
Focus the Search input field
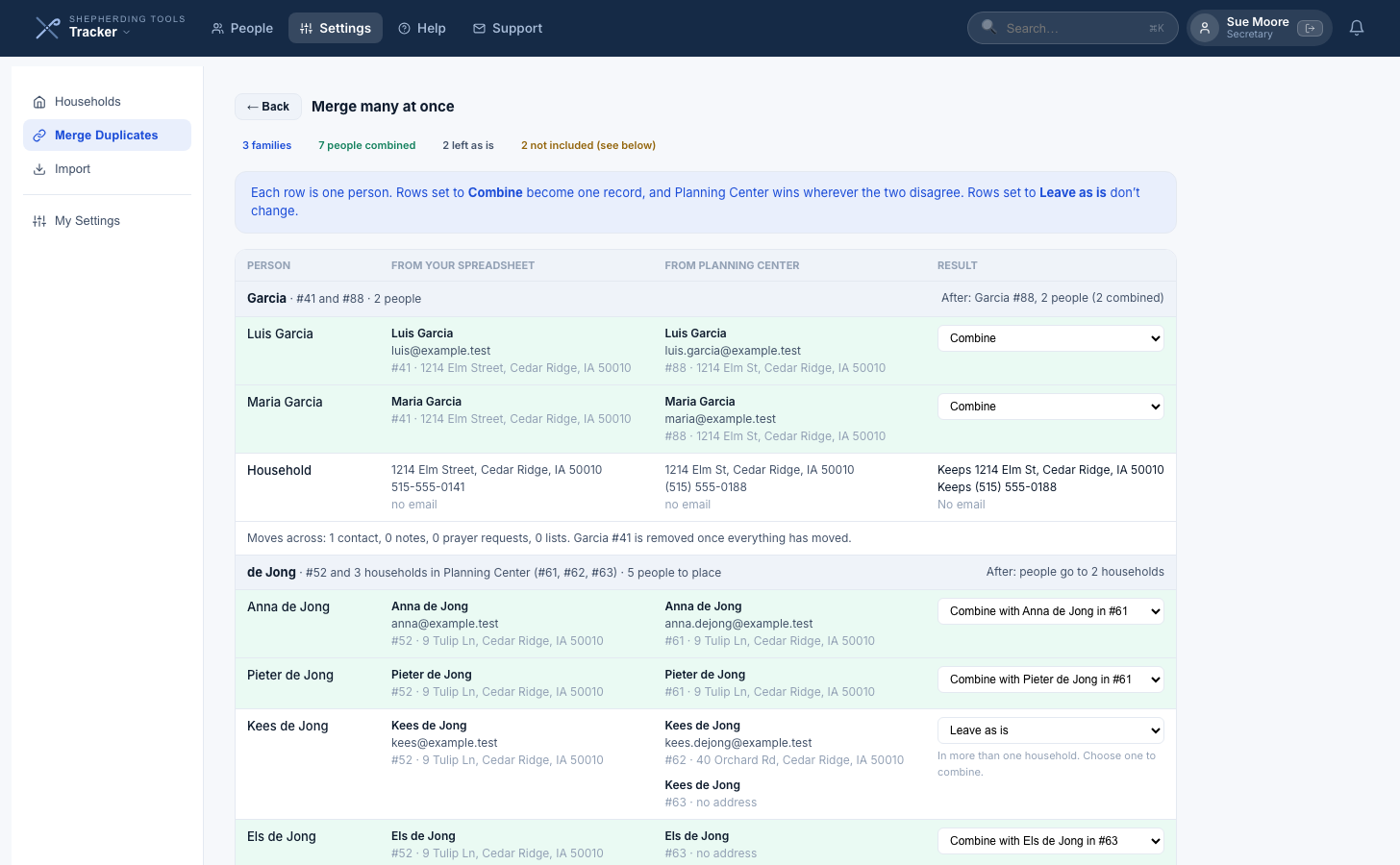pos(1073,28)
